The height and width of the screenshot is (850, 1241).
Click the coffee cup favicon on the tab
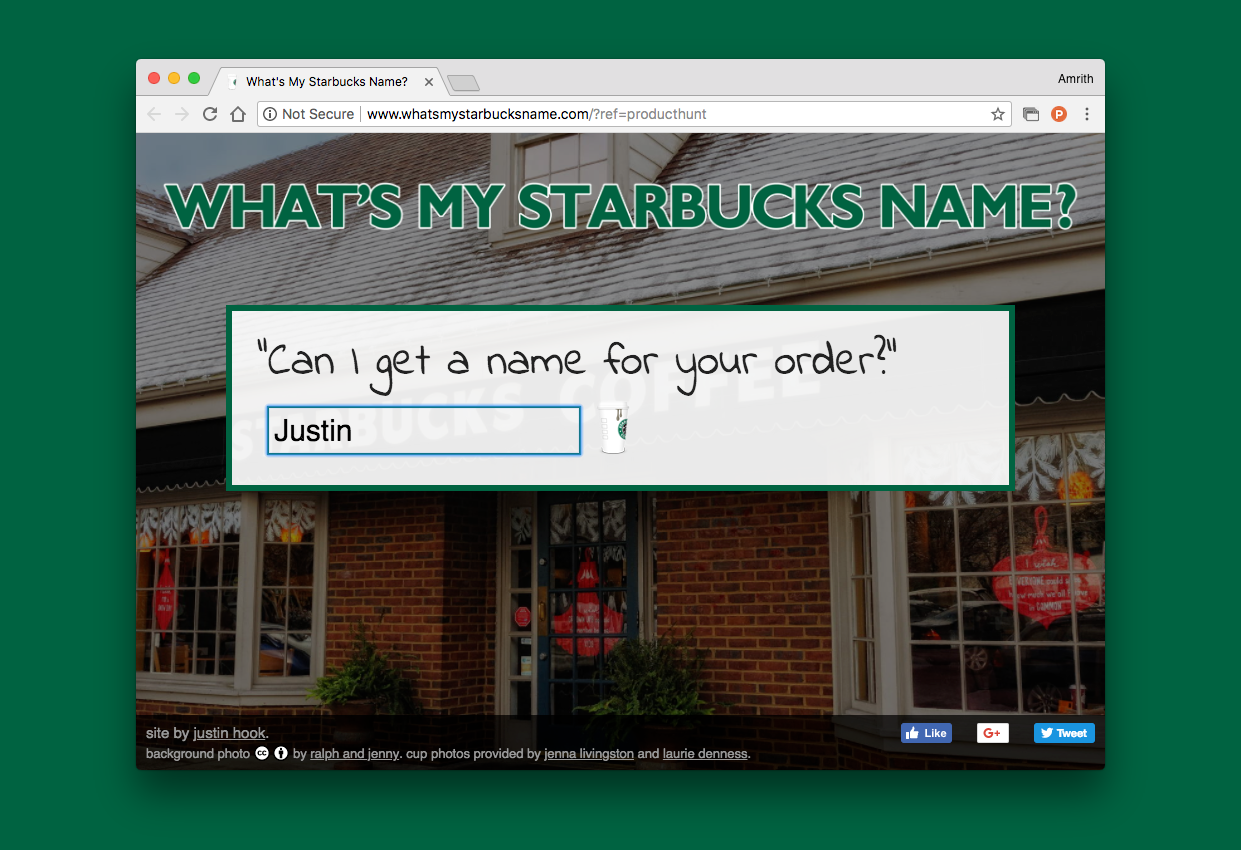pyautogui.click(x=233, y=81)
